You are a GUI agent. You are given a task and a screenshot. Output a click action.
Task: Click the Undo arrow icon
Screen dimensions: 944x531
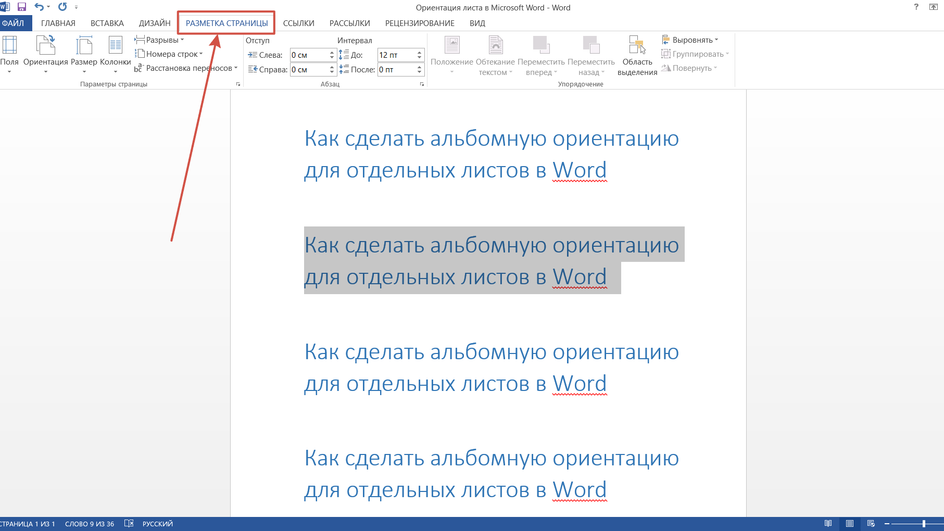pos(39,7)
